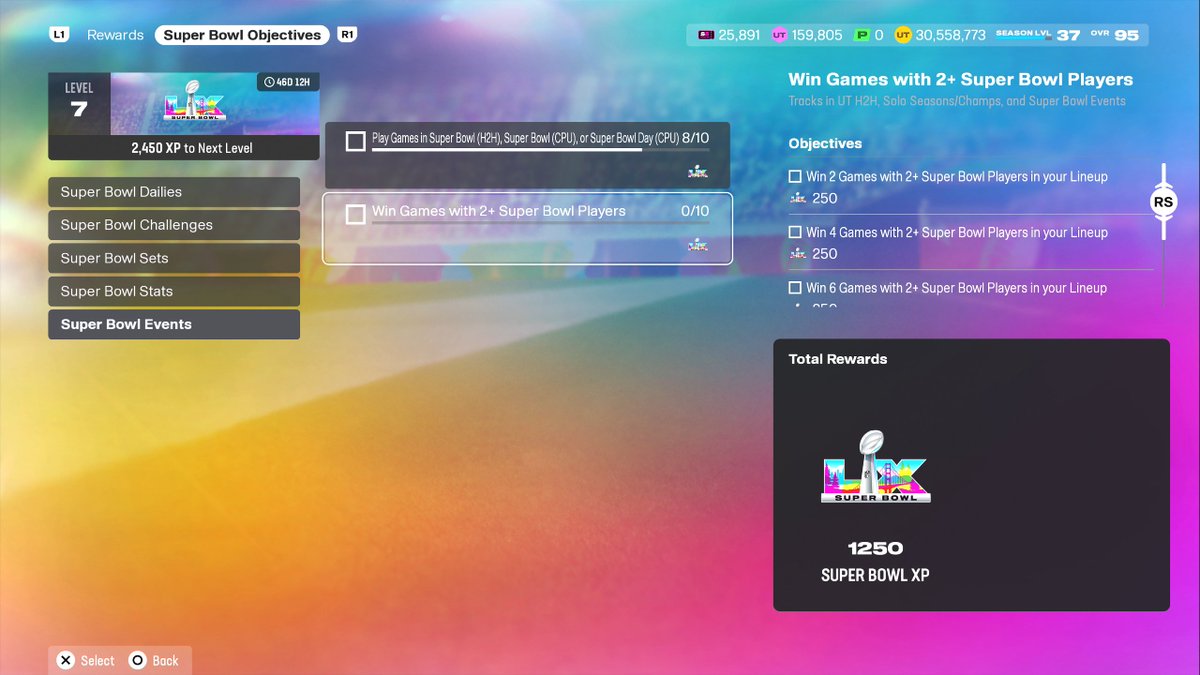The height and width of the screenshot is (675, 1200).
Task: Check the Win 2 Games objective checkbox
Action: click(x=795, y=176)
